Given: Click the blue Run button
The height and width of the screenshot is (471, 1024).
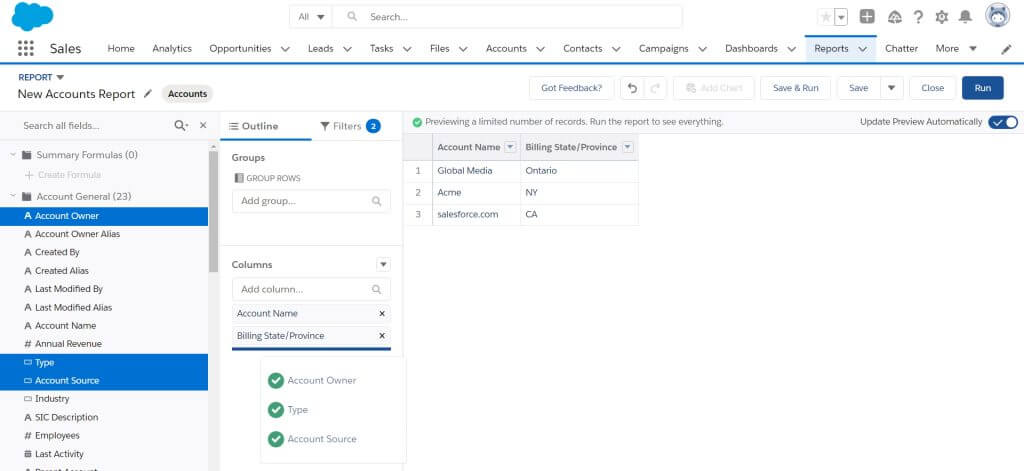Looking at the screenshot, I should (982, 88).
